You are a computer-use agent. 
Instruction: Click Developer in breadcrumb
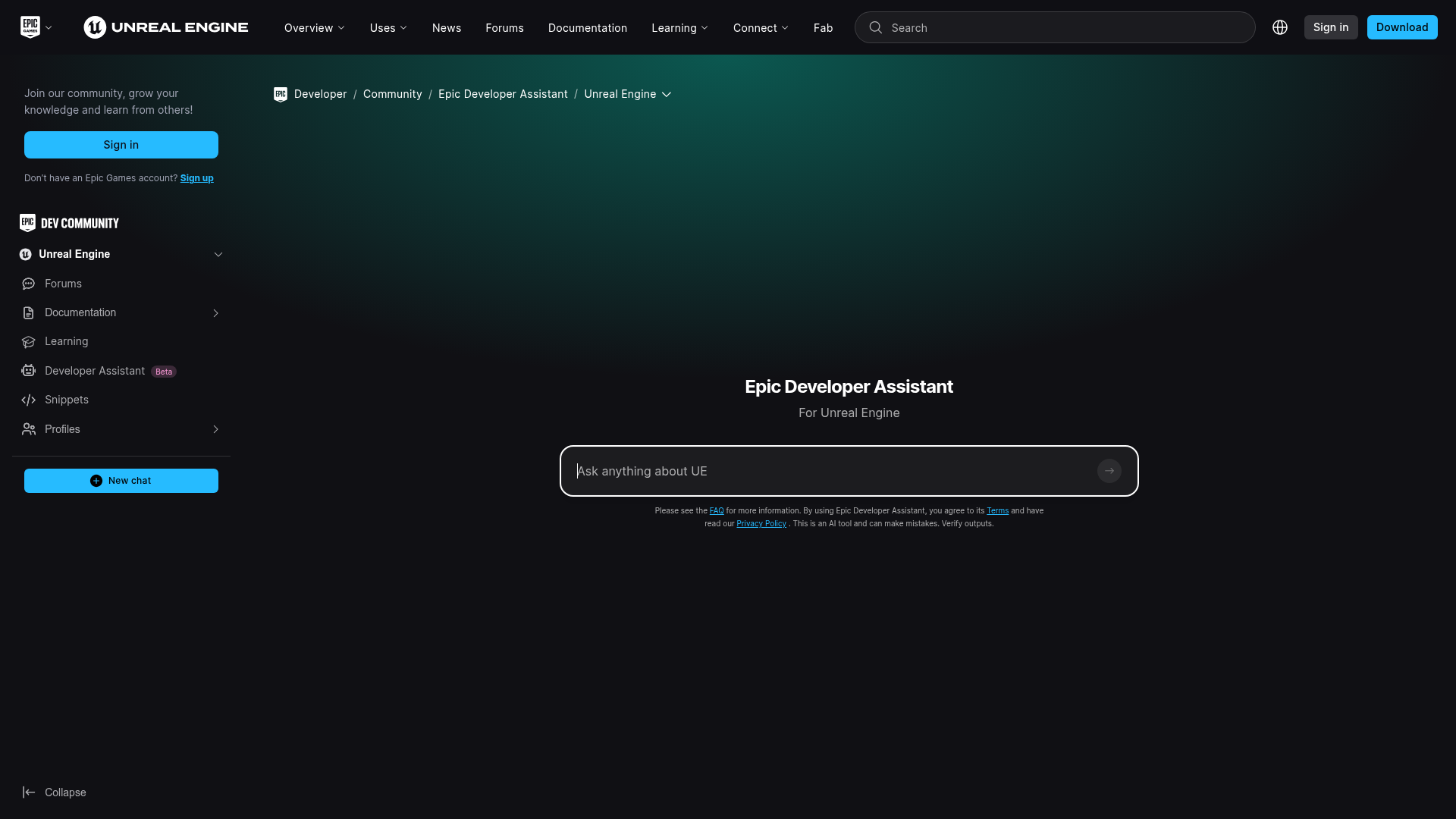tap(320, 94)
